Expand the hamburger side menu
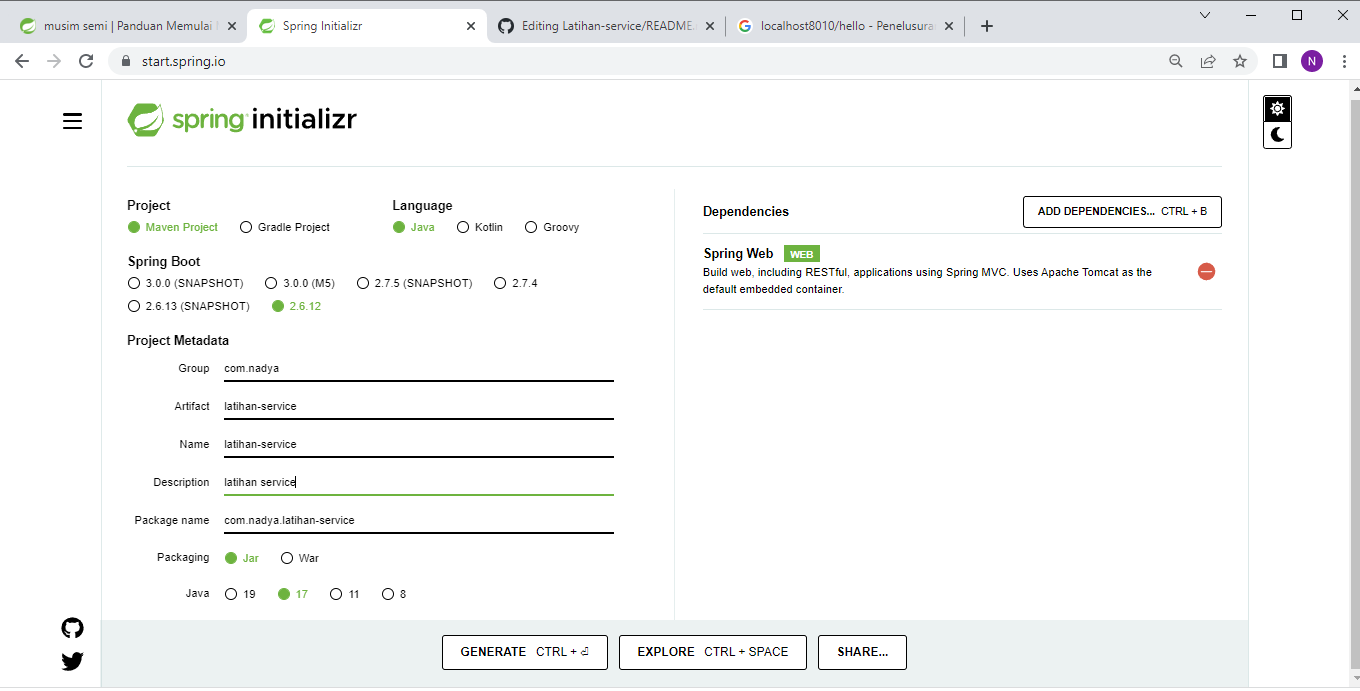 tap(72, 121)
